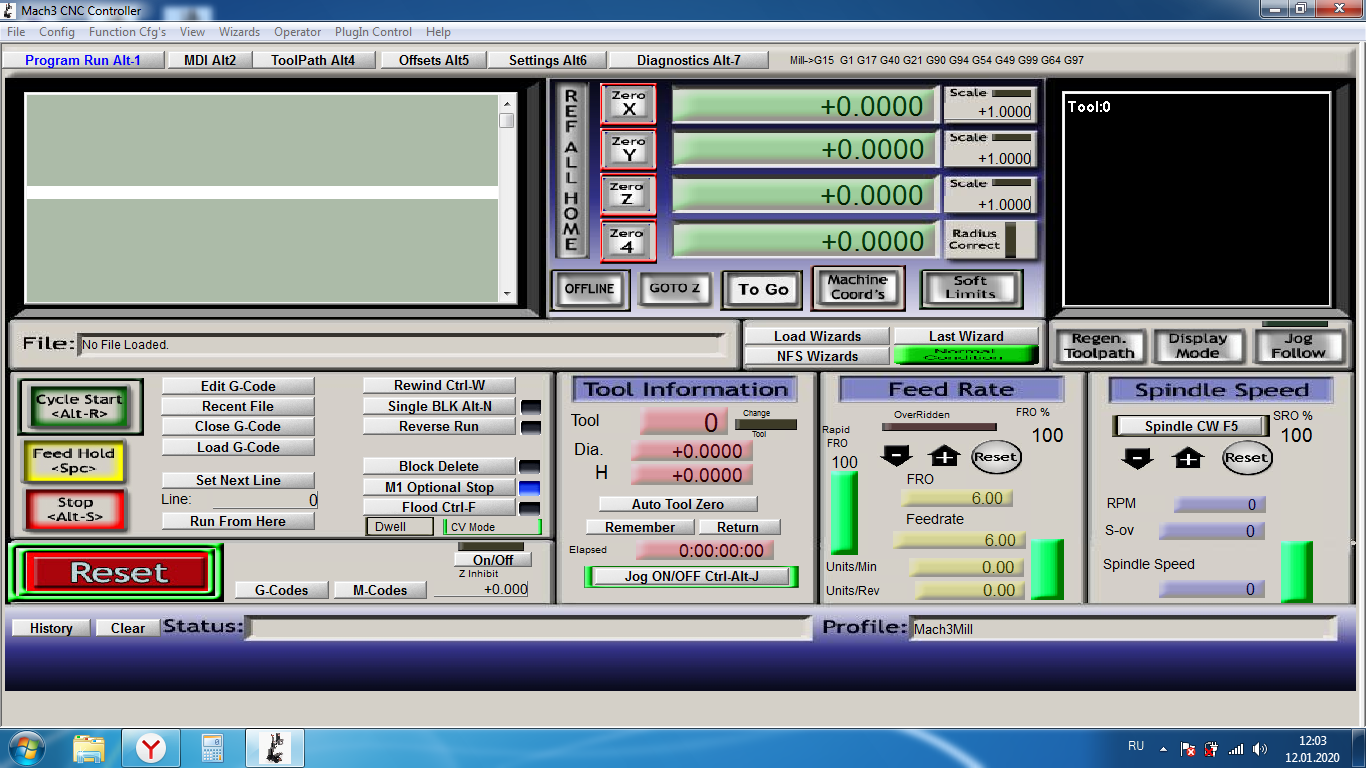Switch to MDI Alt2 tab

[x=210, y=60]
